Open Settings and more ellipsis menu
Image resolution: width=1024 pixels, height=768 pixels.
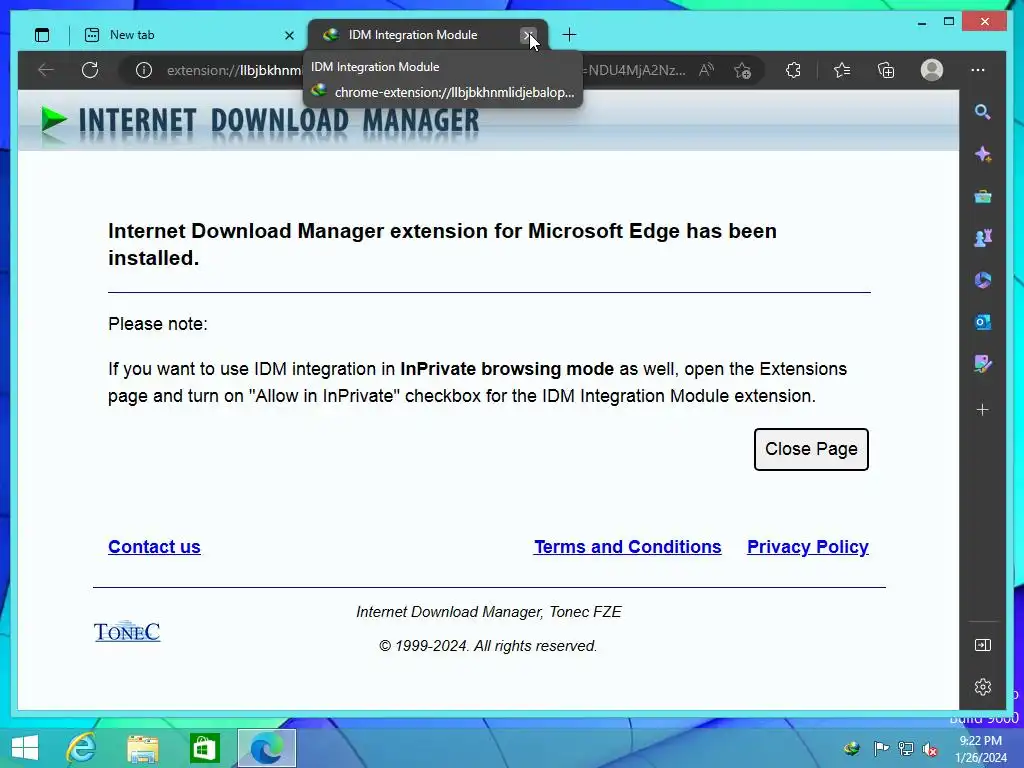point(978,70)
